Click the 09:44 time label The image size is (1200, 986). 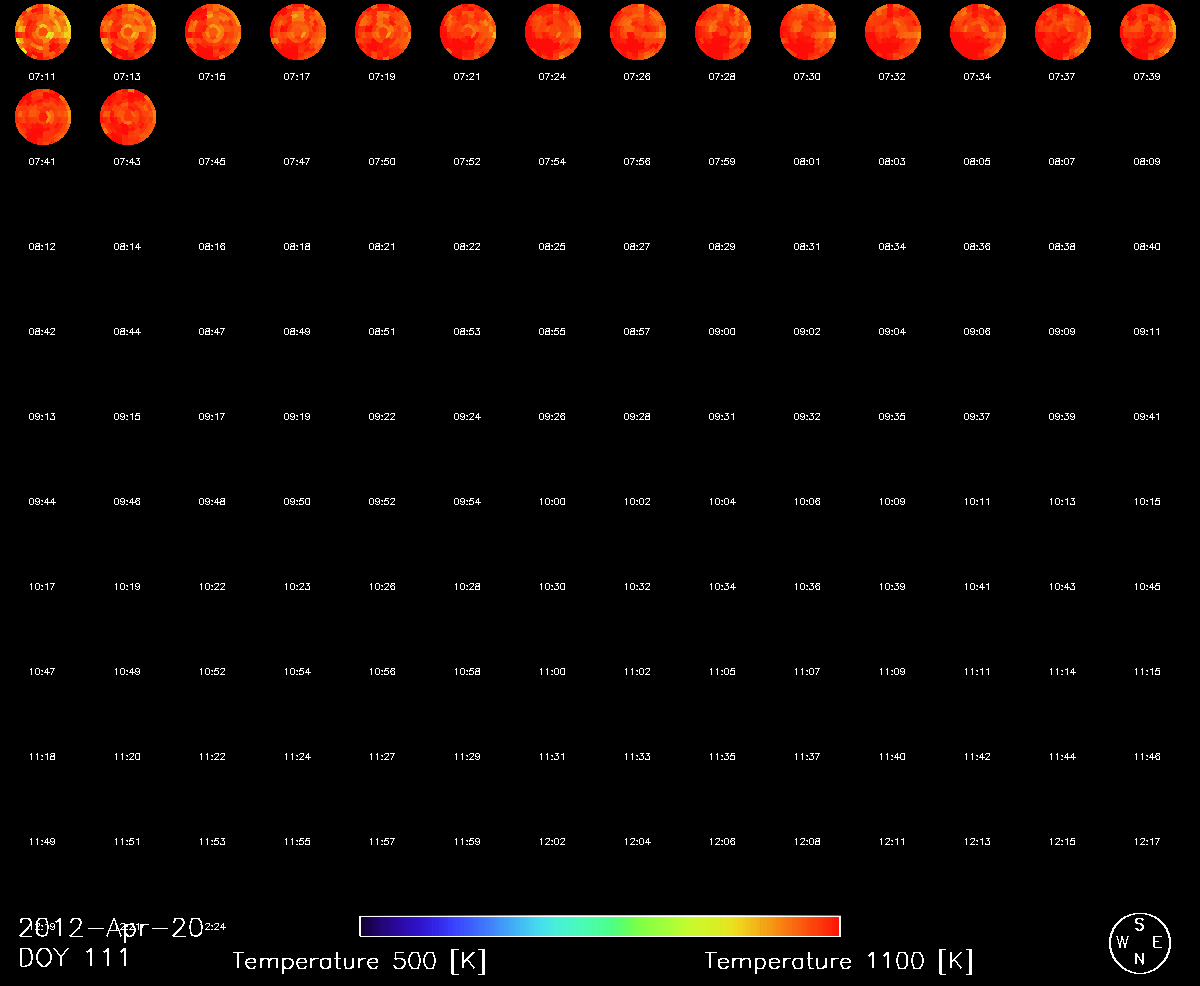coord(42,501)
